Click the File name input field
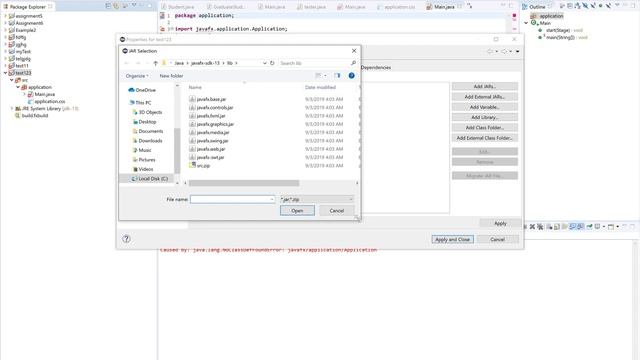The height and width of the screenshot is (360, 640). (x=232, y=199)
